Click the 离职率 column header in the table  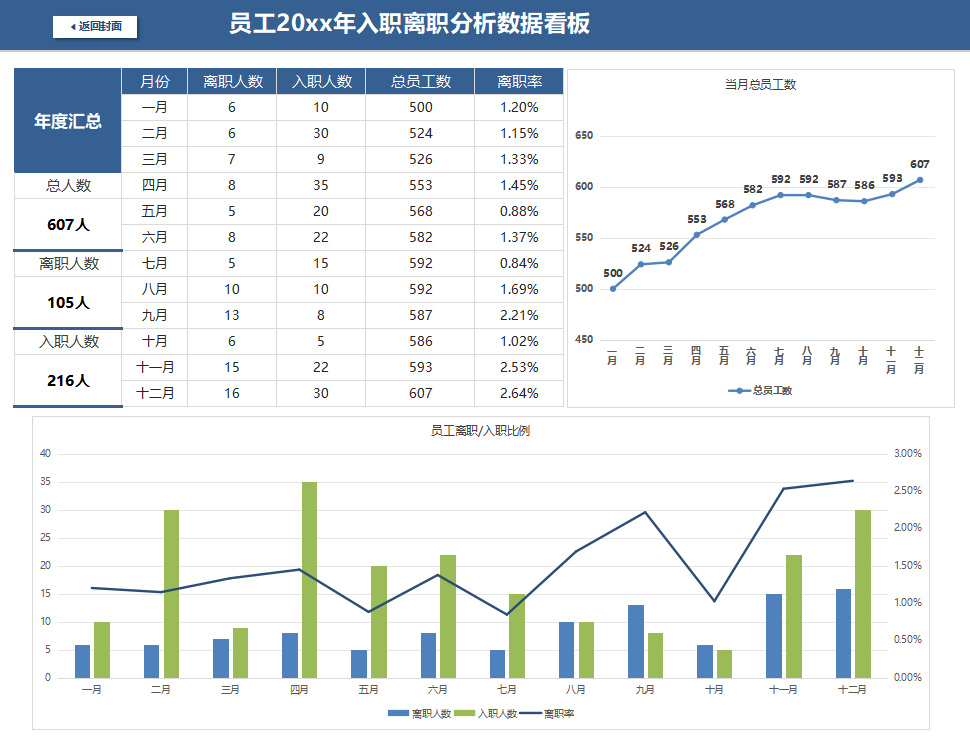click(519, 80)
